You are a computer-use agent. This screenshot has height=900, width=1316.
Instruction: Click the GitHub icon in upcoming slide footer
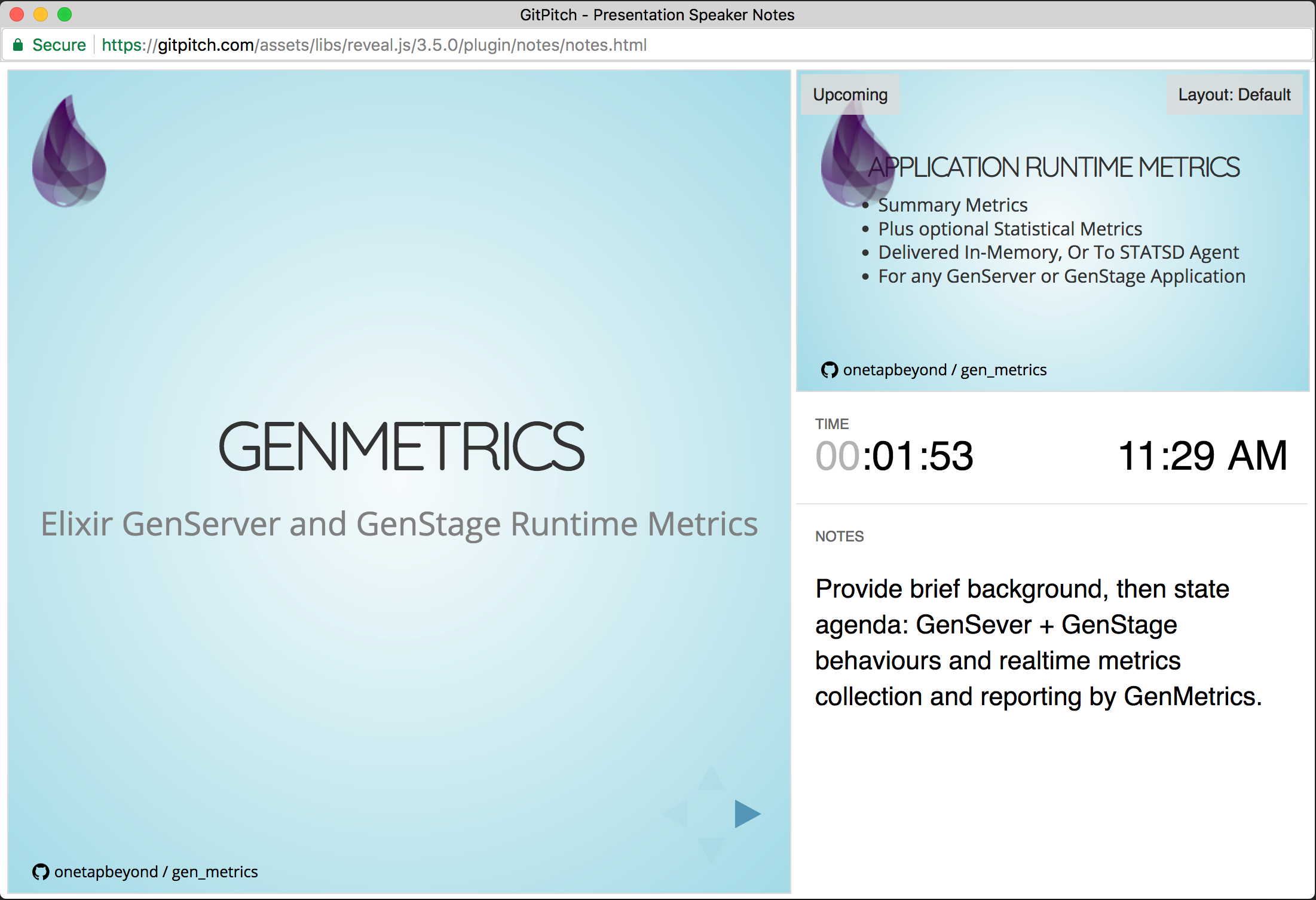[829, 370]
